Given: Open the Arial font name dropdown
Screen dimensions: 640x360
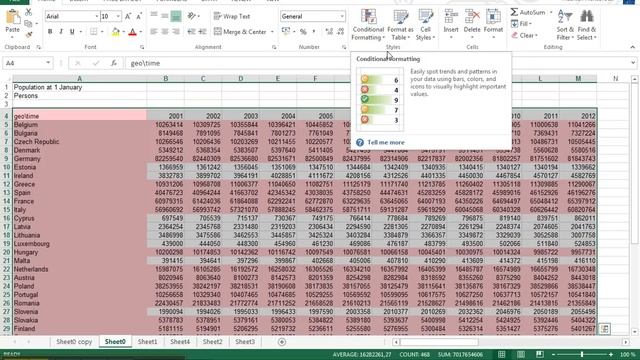Looking at the screenshot, I should (x=97, y=16).
